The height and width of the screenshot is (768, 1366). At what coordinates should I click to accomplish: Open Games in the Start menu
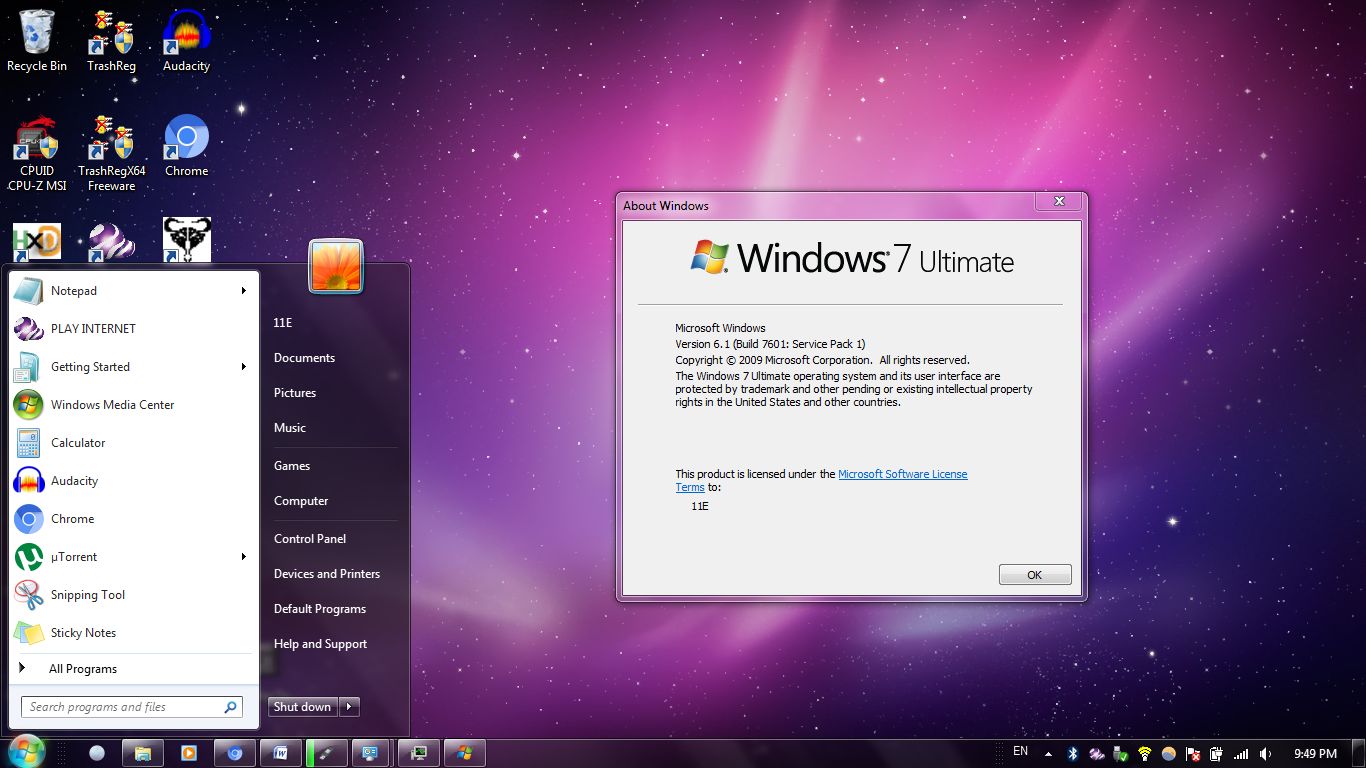(292, 466)
